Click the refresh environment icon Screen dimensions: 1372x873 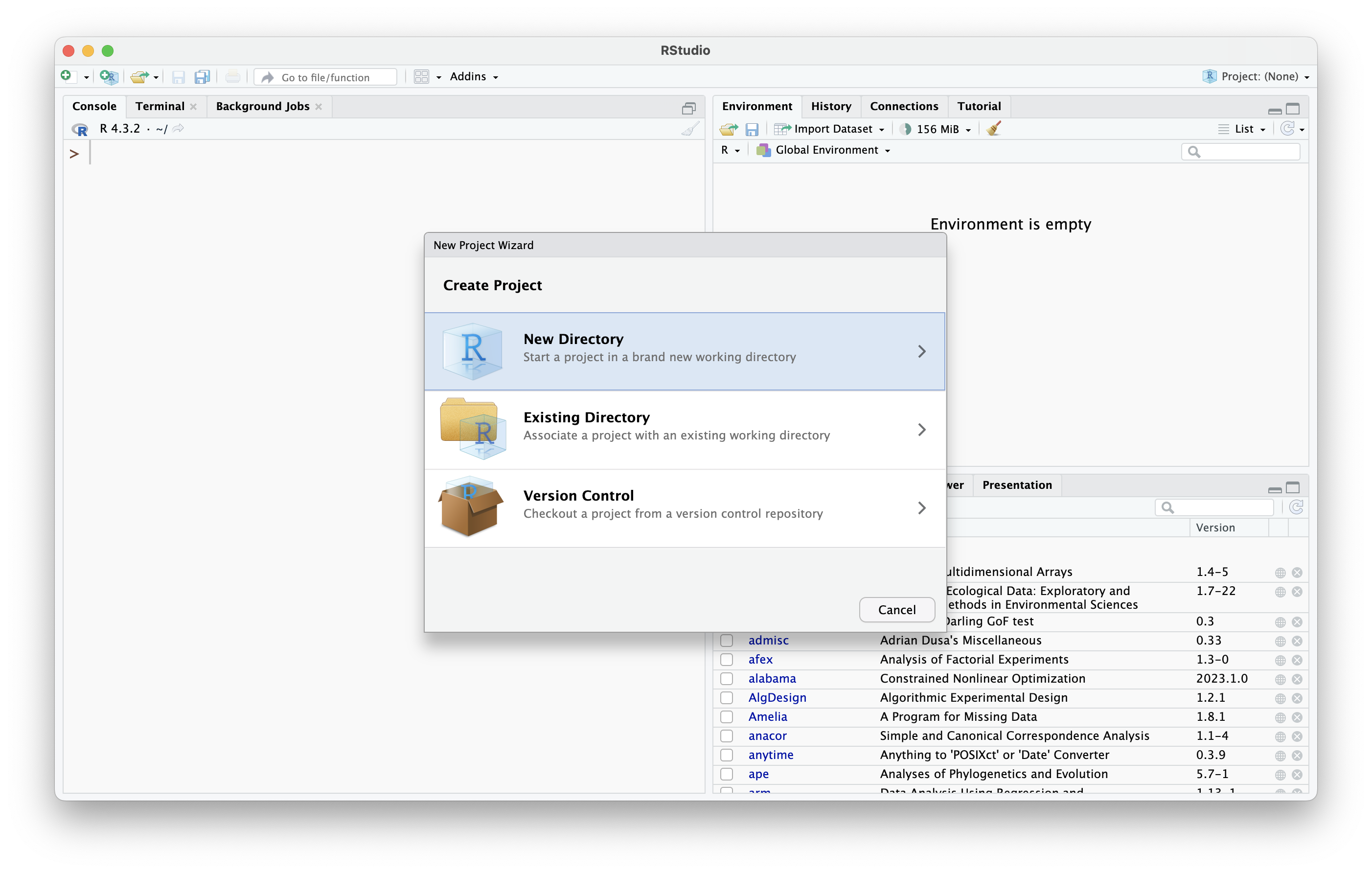point(1287,129)
